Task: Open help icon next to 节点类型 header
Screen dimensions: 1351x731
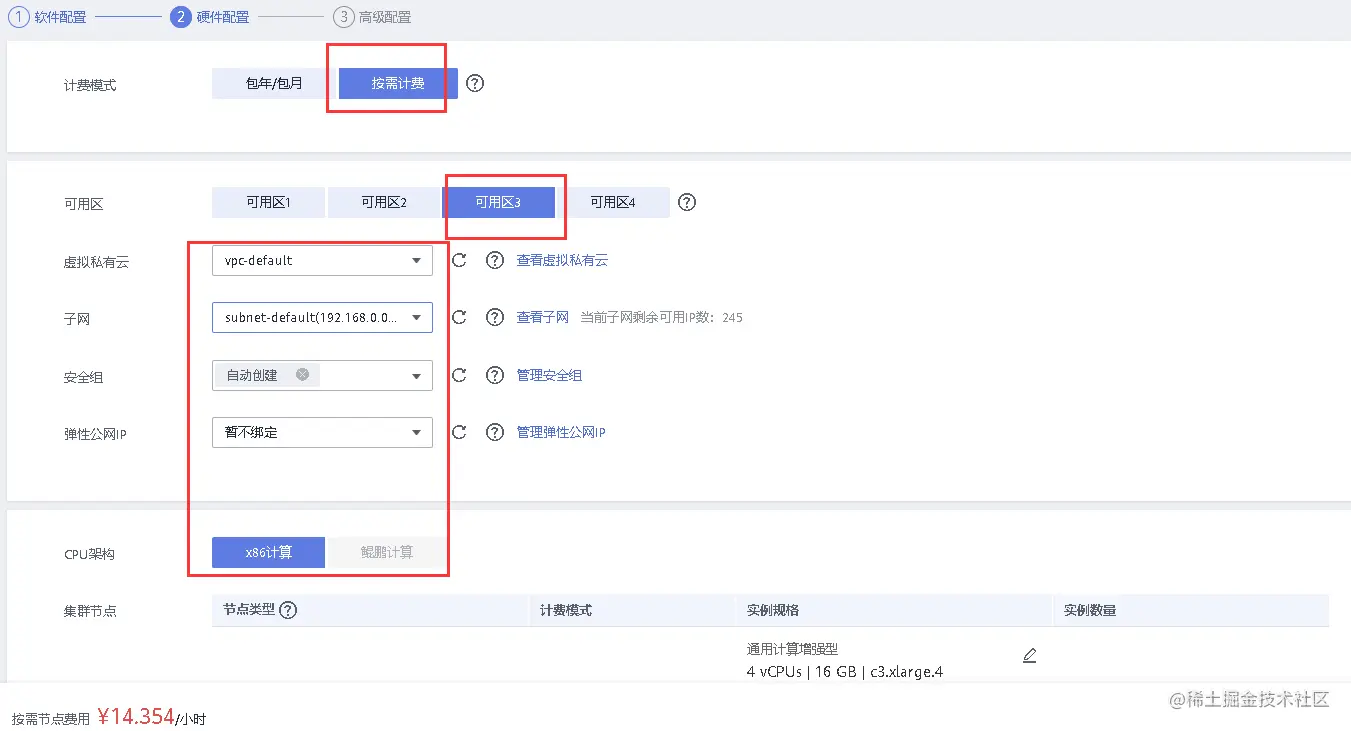Action: (x=288, y=610)
